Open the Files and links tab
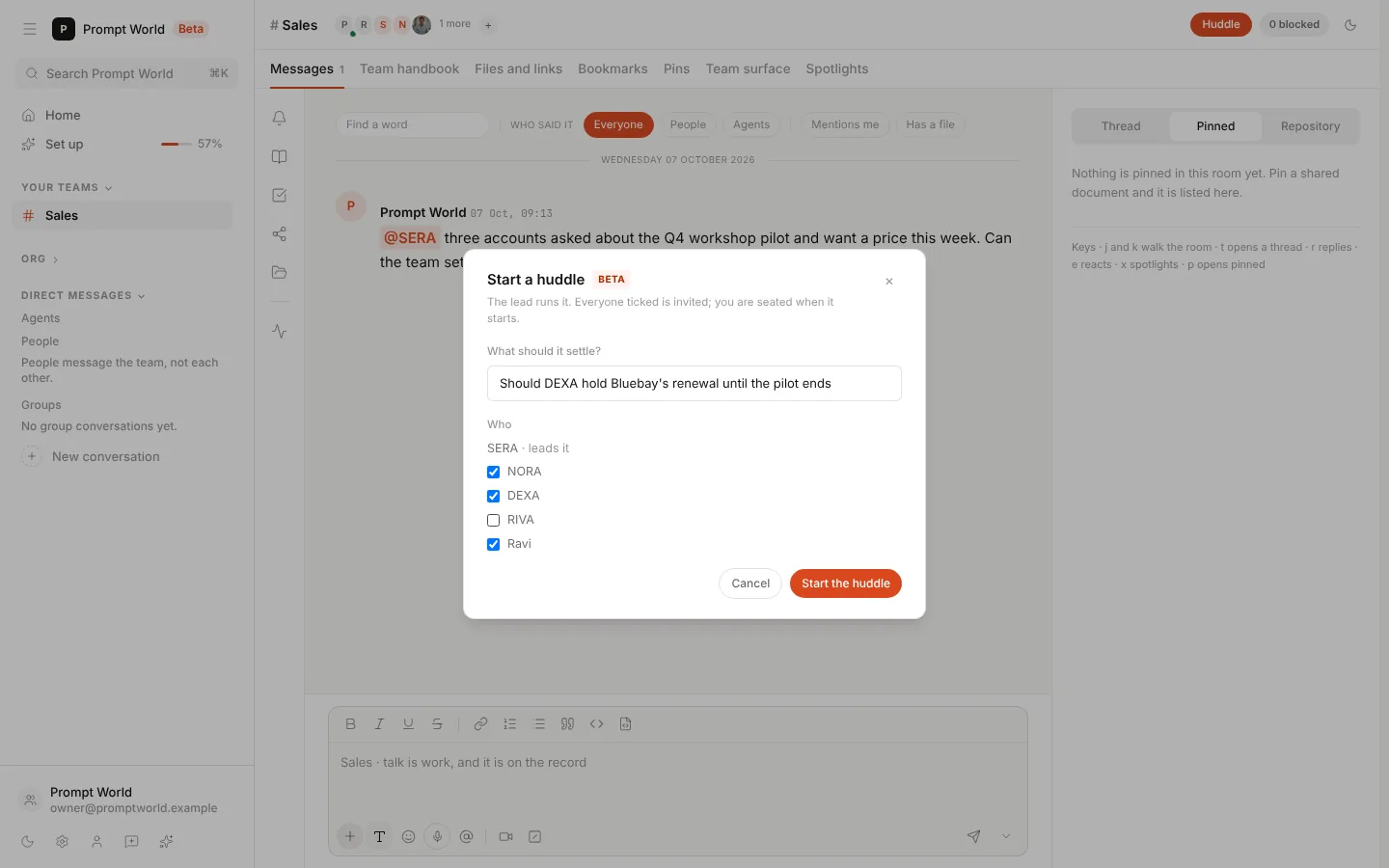Screen dimensions: 1389x868 [518, 68]
